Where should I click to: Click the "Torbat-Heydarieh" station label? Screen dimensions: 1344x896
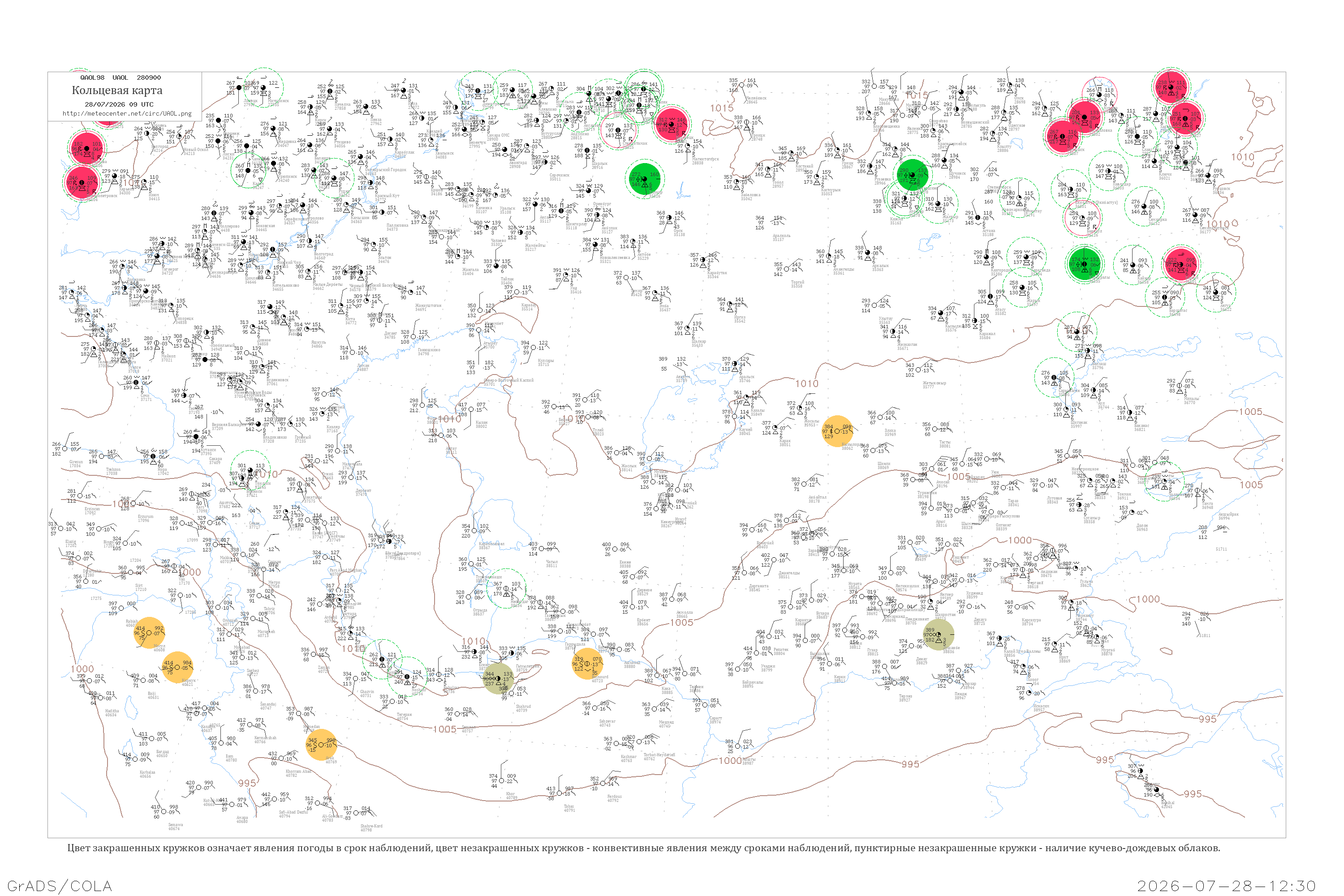pos(659,755)
